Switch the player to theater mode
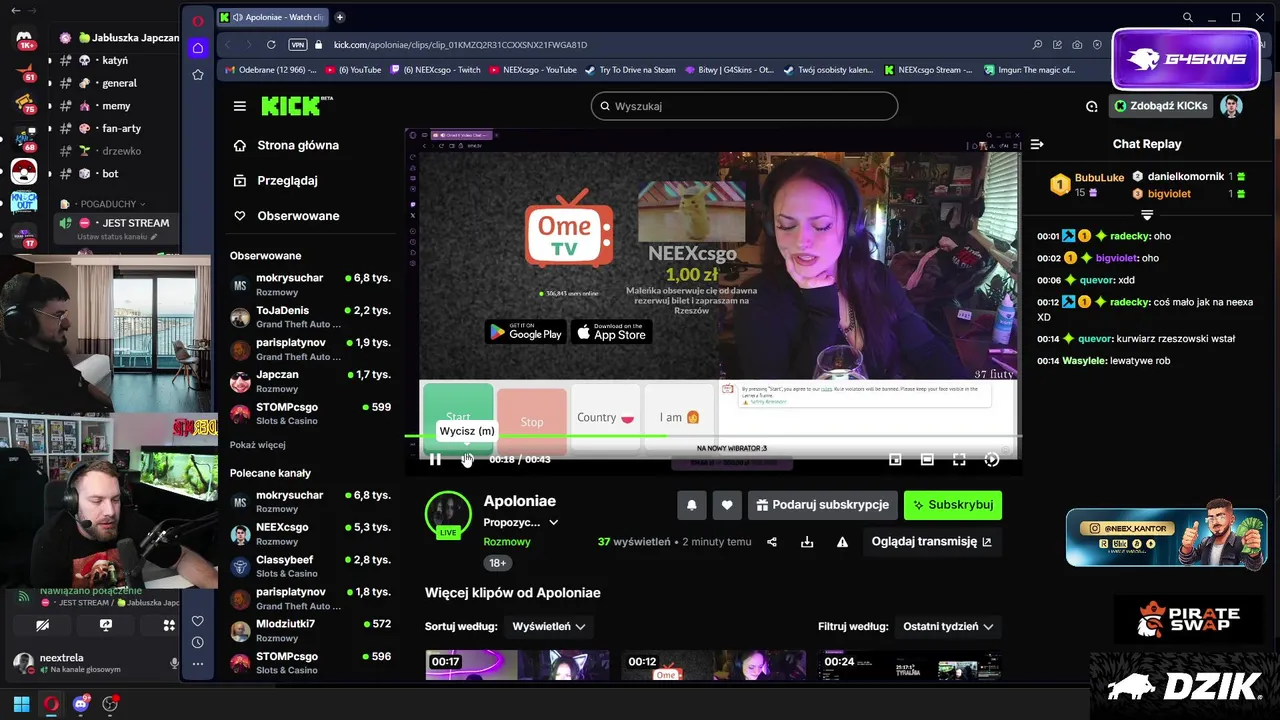This screenshot has height=720, width=1280. click(x=927, y=459)
